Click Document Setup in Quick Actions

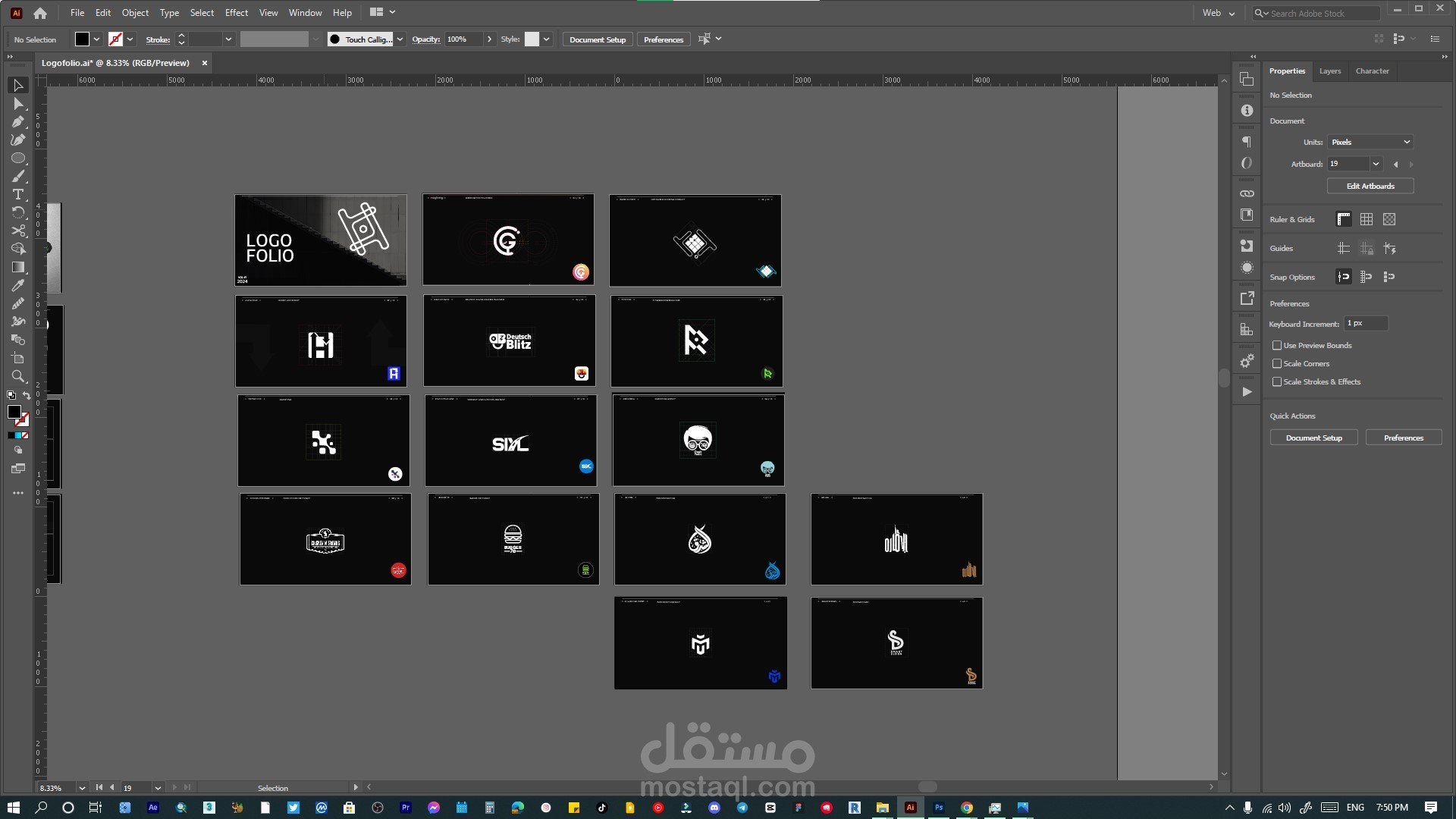click(1313, 438)
